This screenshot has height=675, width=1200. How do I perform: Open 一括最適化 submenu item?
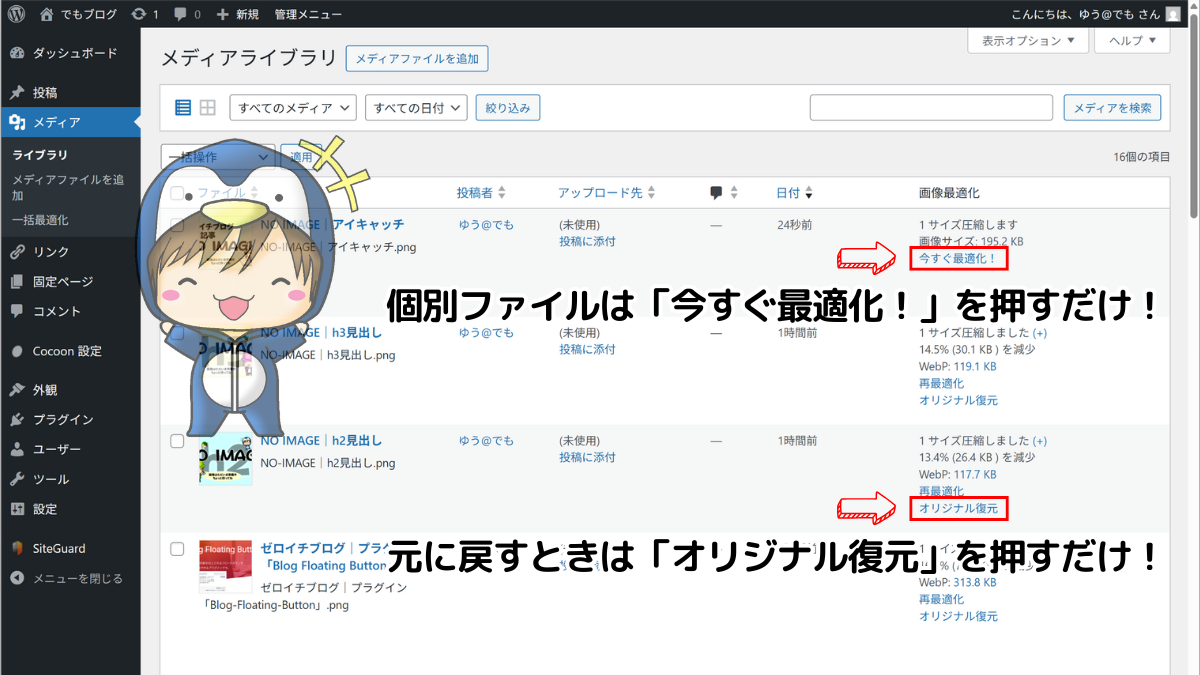pos(41,220)
